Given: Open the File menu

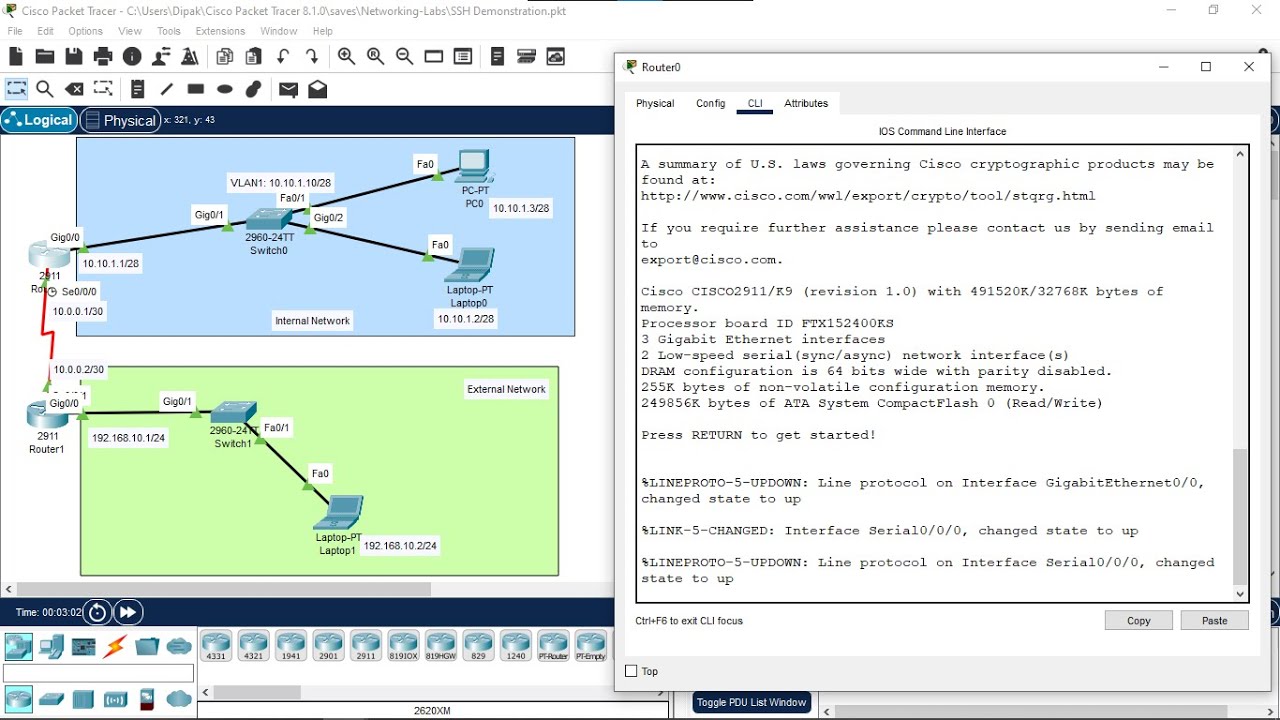Looking at the screenshot, I should pos(15,31).
